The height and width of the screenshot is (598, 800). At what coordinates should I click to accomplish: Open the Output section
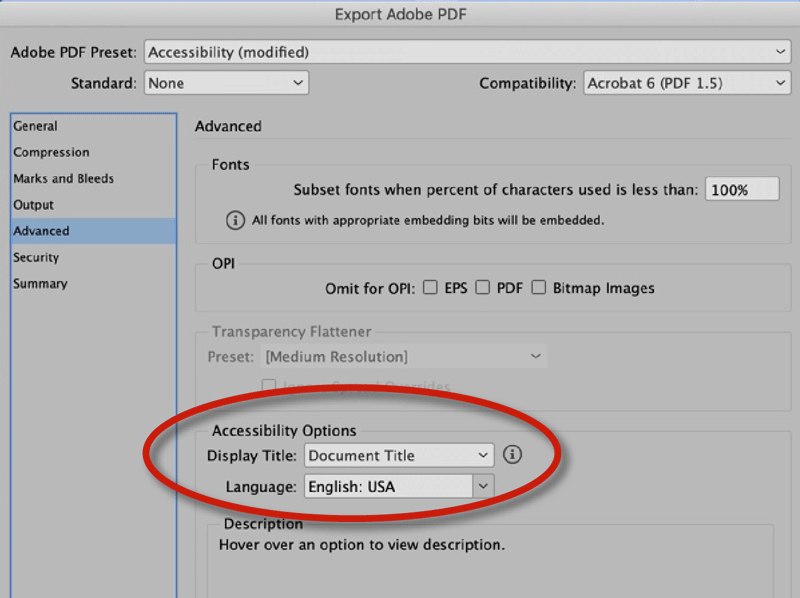pos(34,205)
